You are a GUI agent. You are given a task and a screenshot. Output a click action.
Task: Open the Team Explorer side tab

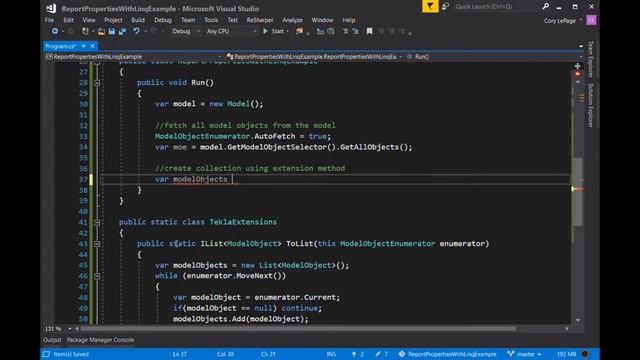(590, 59)
